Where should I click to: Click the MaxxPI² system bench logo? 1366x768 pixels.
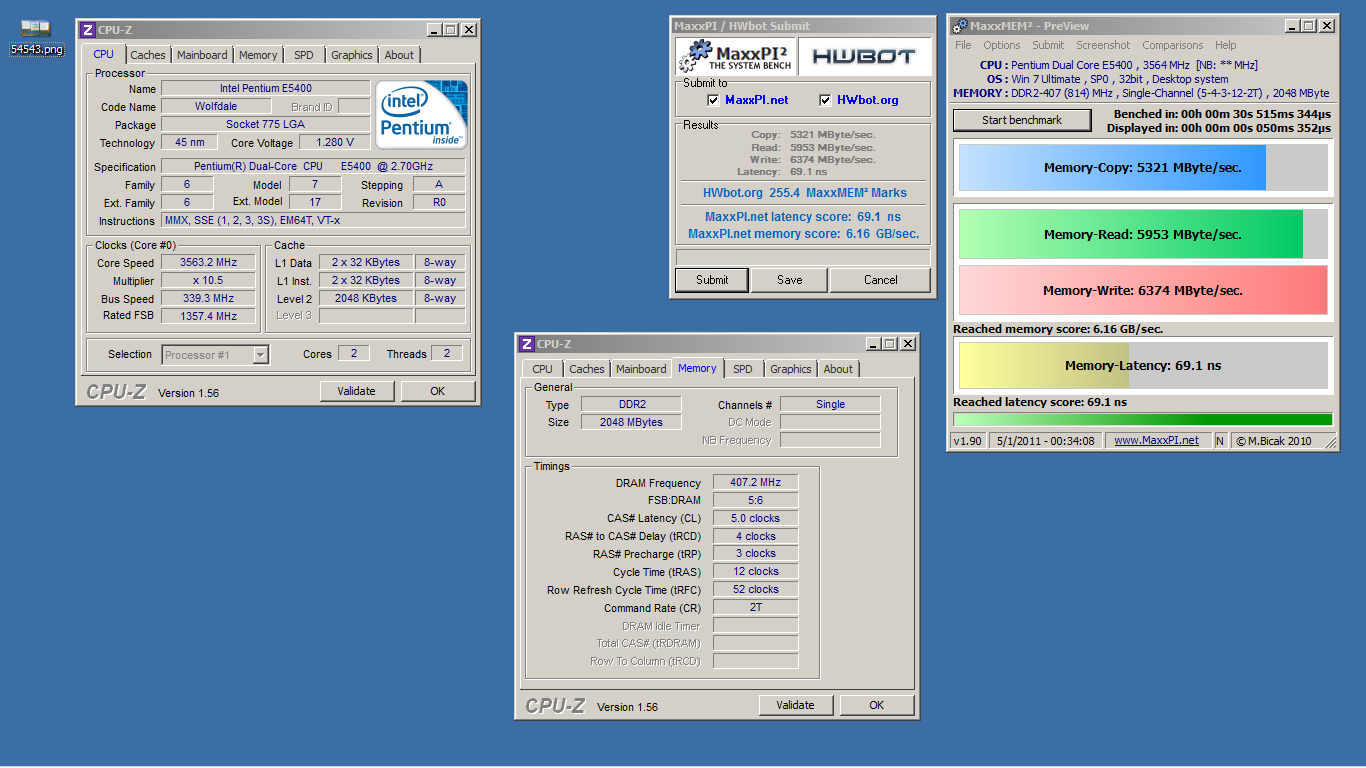click(735, 57)
